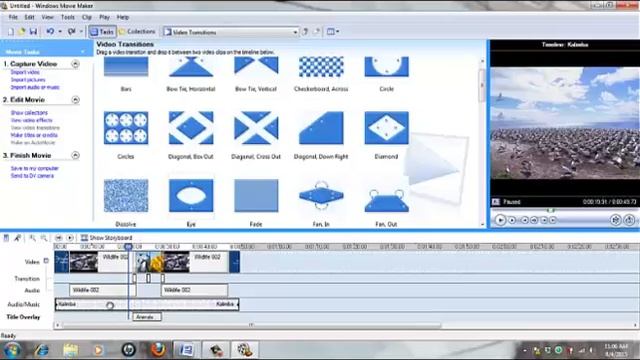This screenshot has width=640, height=360.
Task: Open the Views toolbar dropdown
Action: point(333,31)
